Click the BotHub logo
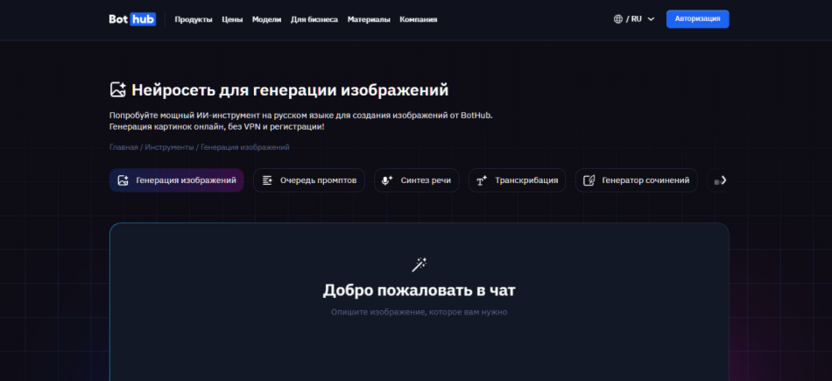 [x=132, y=19]
